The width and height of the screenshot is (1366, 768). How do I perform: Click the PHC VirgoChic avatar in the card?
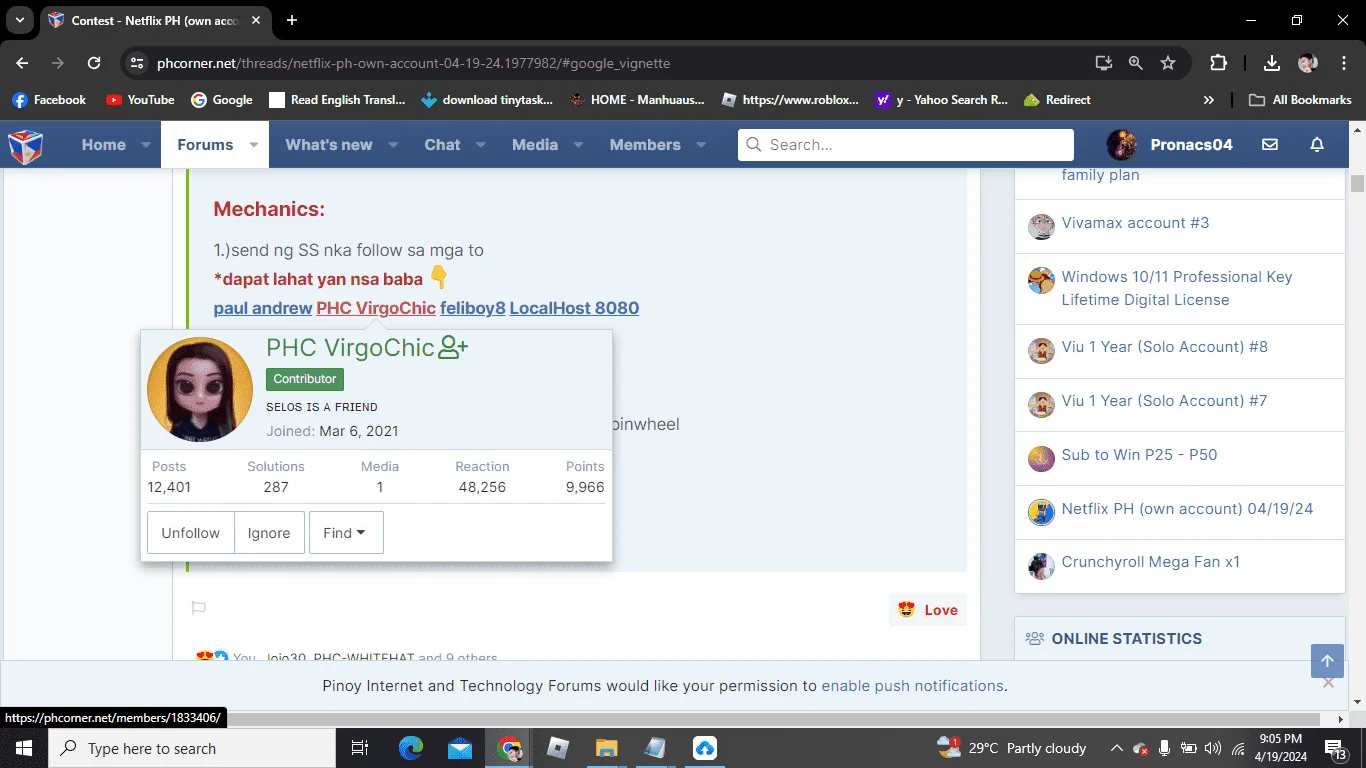click(x=200, y=390)
